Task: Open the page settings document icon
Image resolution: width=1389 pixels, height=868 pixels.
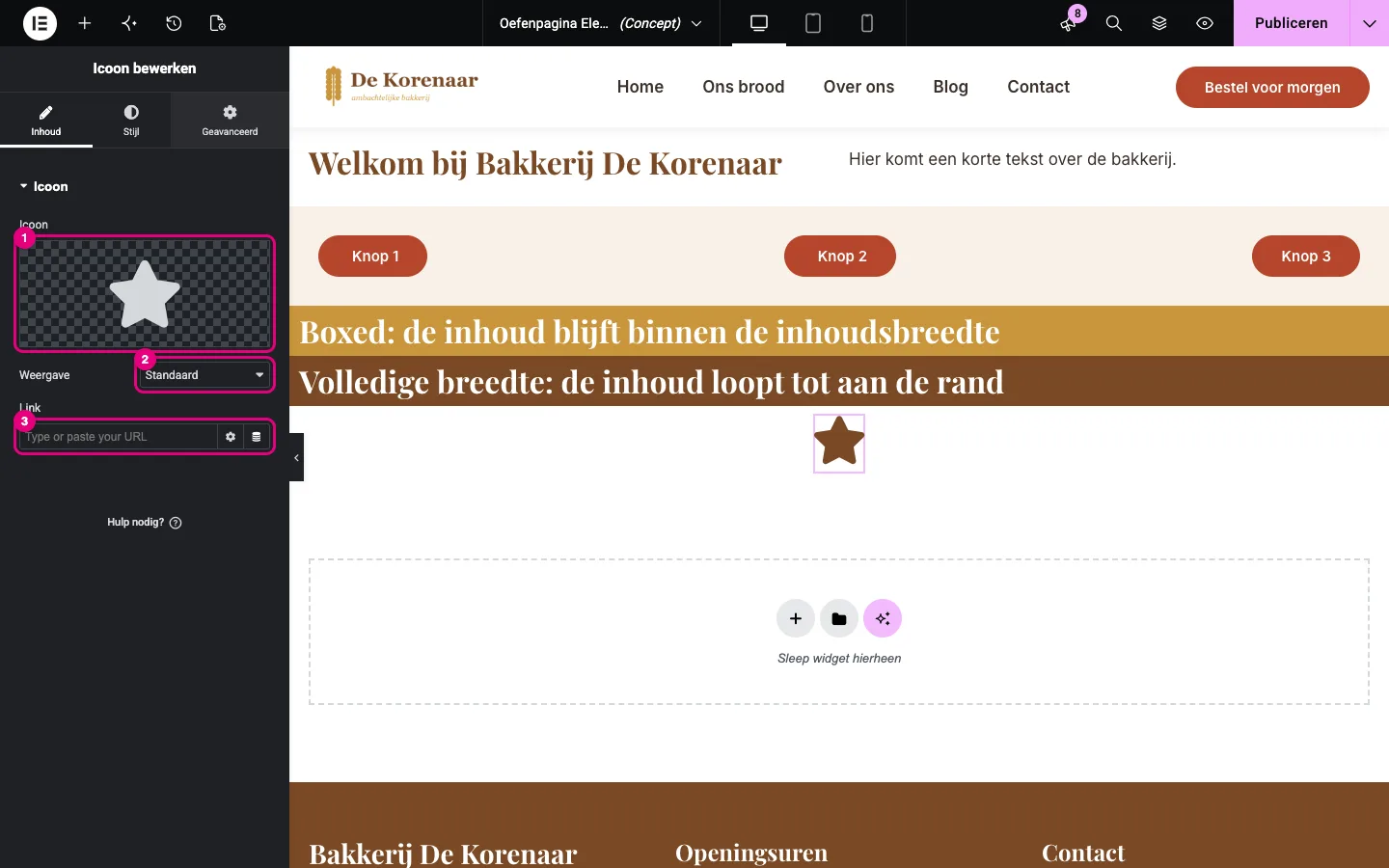Action: [x=218, y=23]
